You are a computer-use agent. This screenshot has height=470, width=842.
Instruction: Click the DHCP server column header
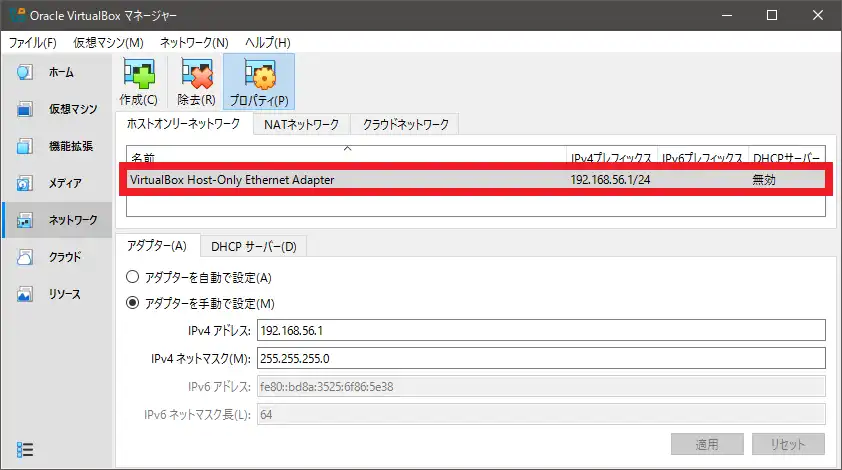click(x=787, y=156)
